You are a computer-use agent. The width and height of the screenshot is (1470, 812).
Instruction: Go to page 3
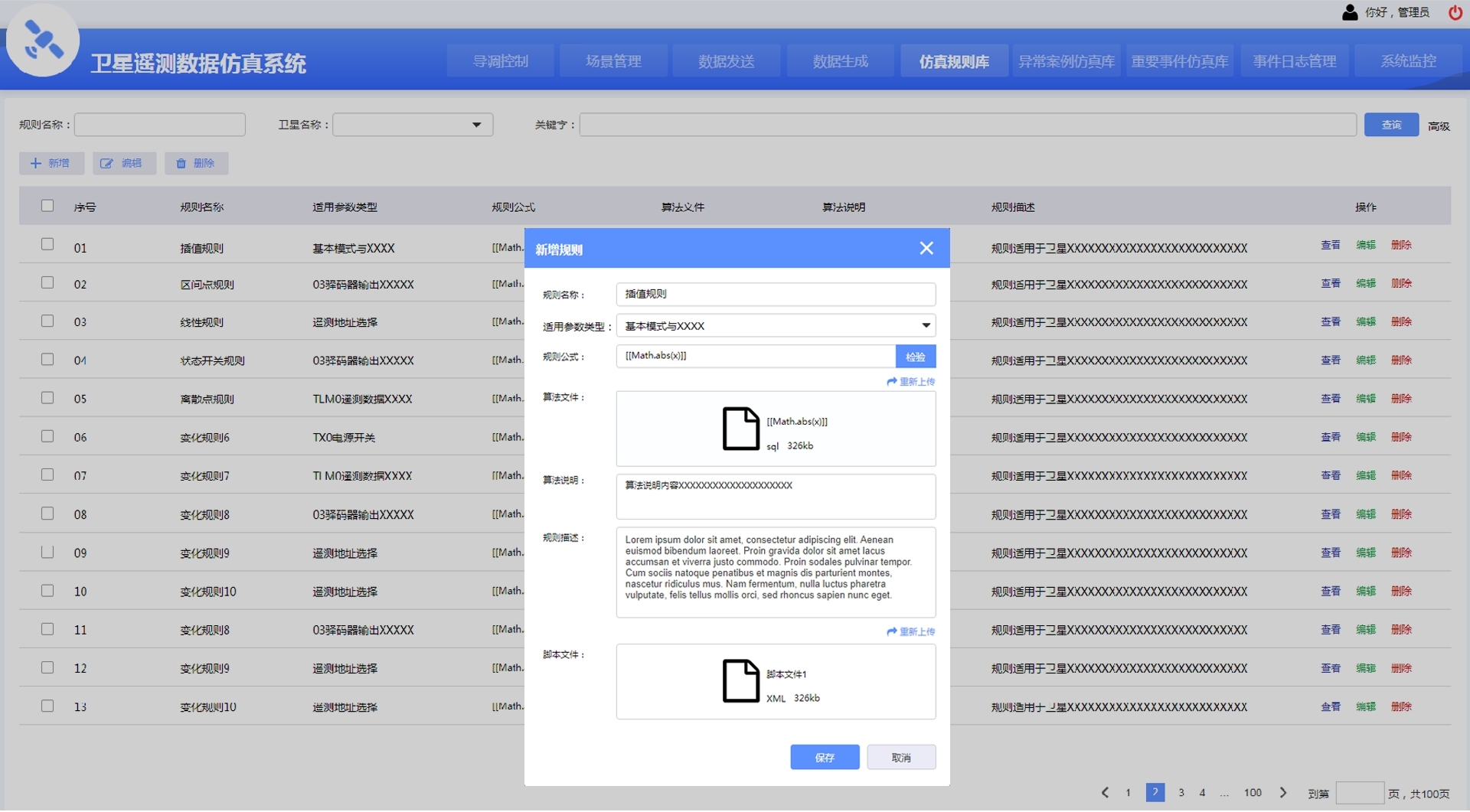(1181, 794)
